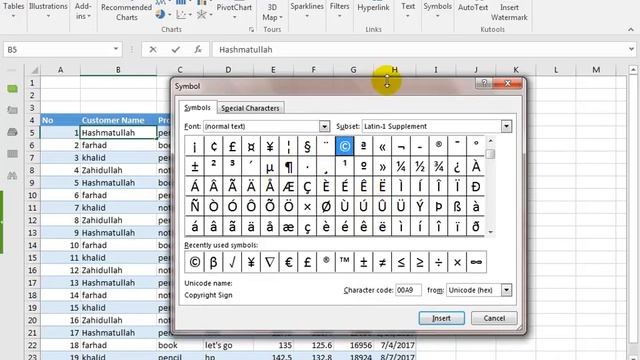
Task: Choose the capital Ç cedilla symbol
Action: 307,186
